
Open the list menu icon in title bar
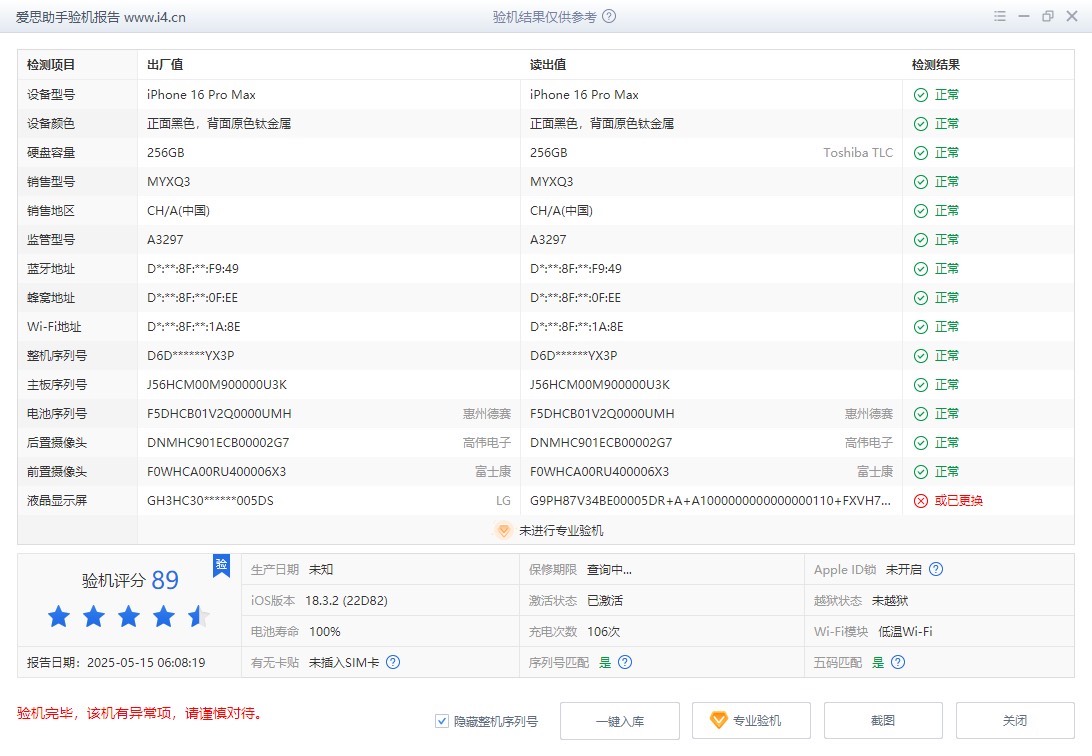1000,16
